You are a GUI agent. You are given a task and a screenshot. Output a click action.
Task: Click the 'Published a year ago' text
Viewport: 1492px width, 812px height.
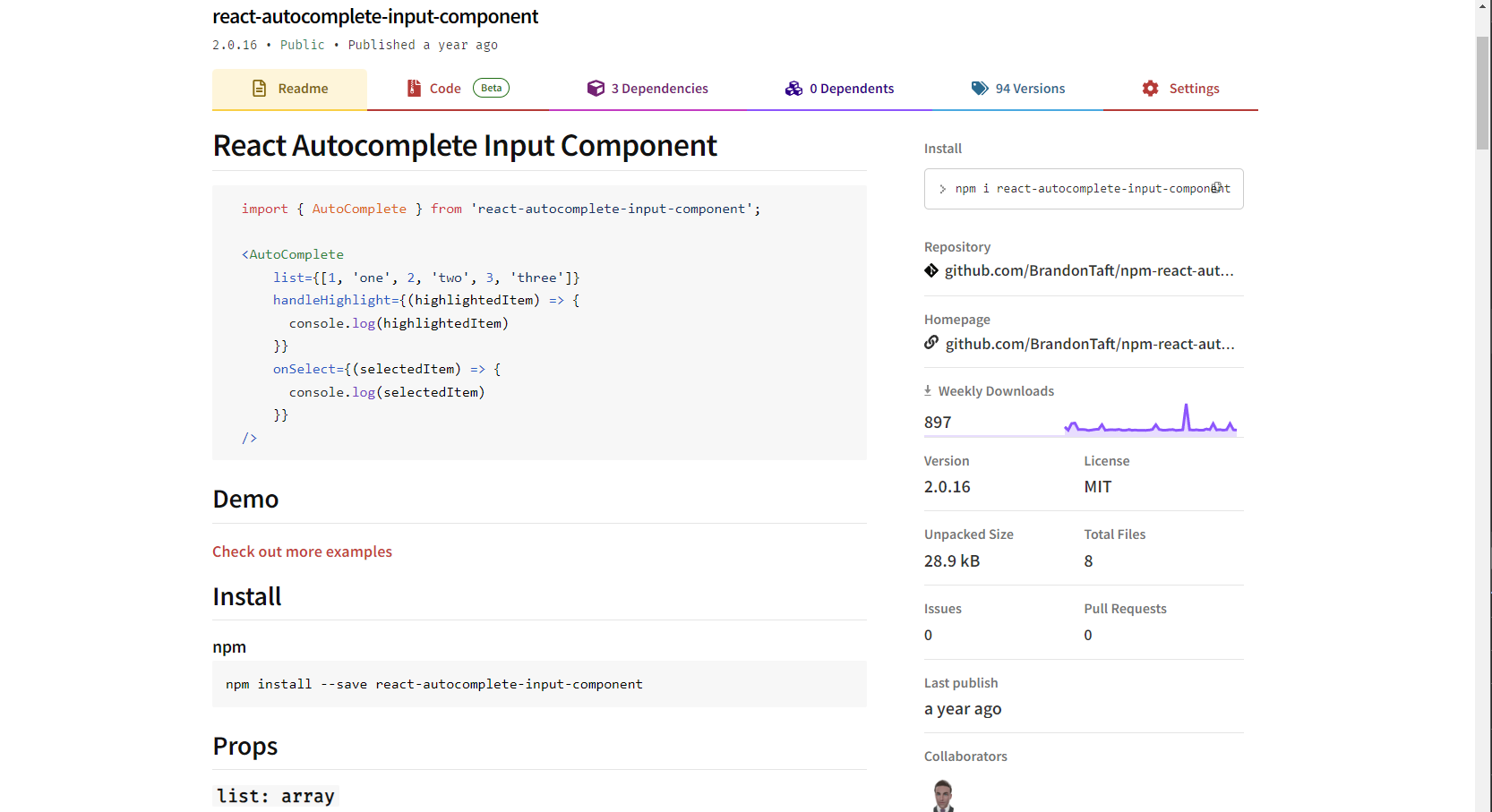point(423,45)
